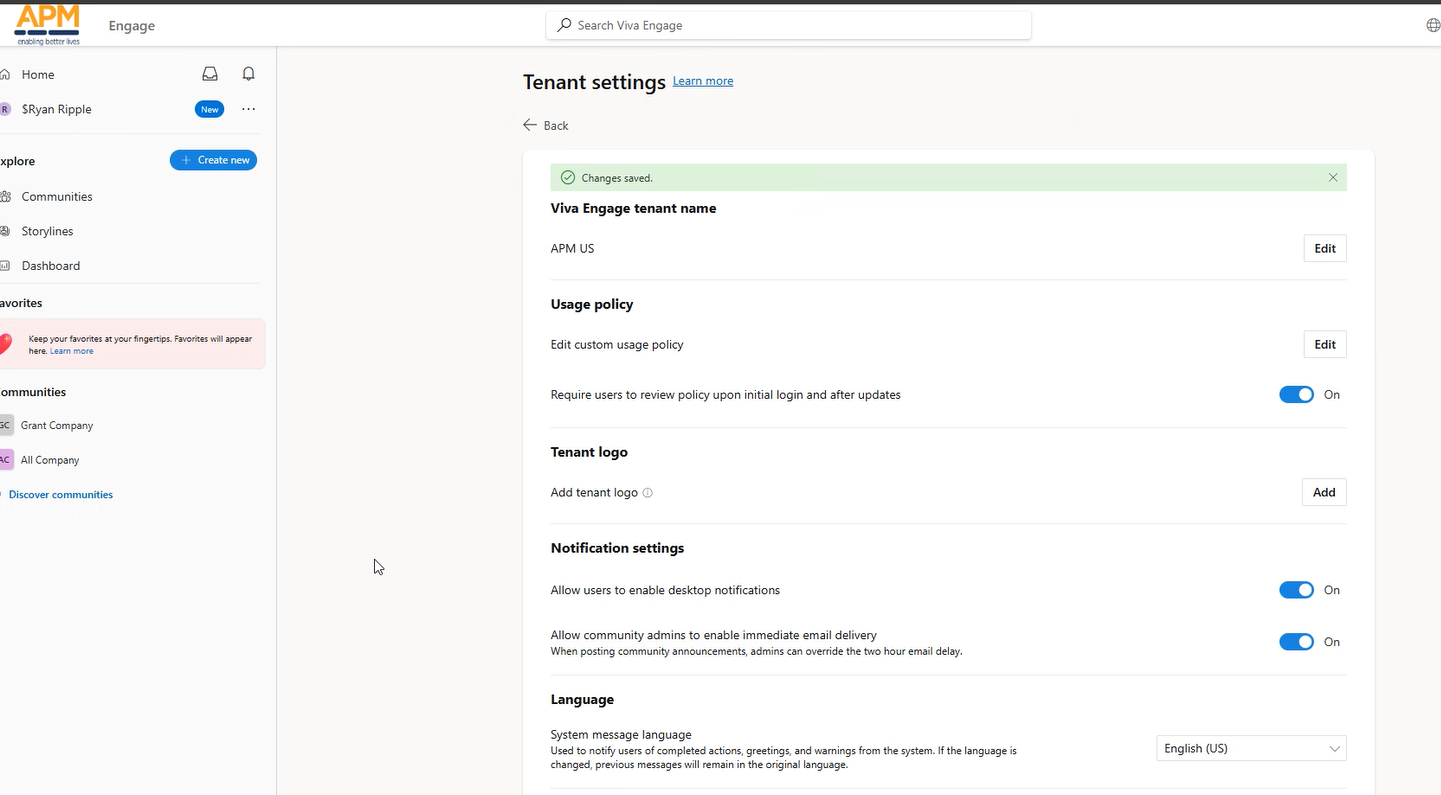The image size is (1441, 795).
Task: Click the search magnifier icon
Action: click(x=564, y=25)
